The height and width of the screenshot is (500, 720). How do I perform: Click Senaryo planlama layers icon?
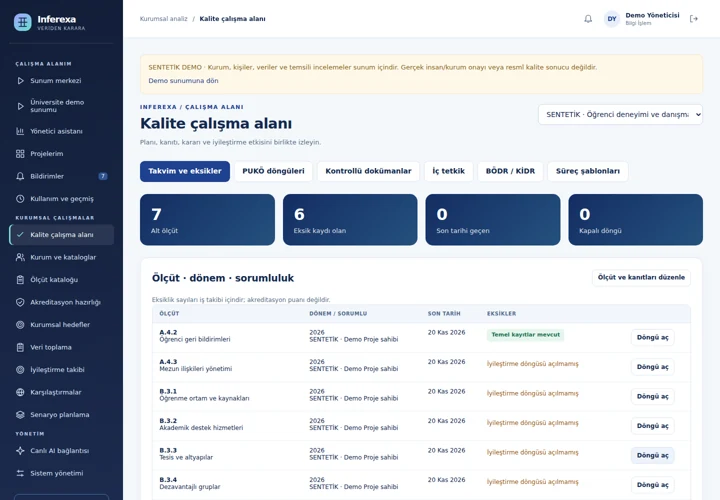[20, 415]
